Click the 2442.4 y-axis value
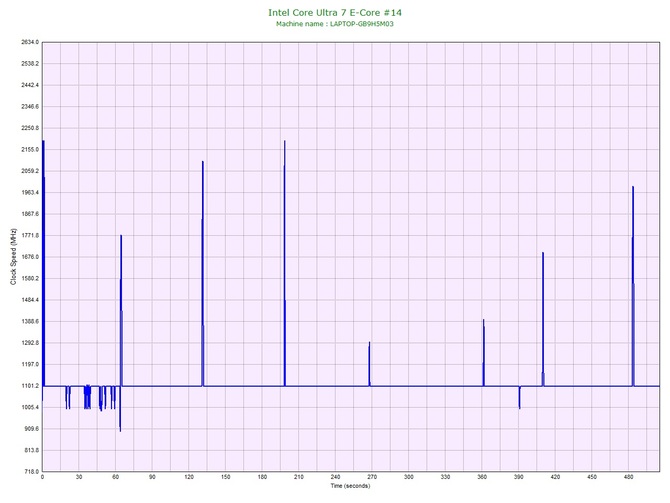The image size is (670, 503). click(x=30, y=85)
